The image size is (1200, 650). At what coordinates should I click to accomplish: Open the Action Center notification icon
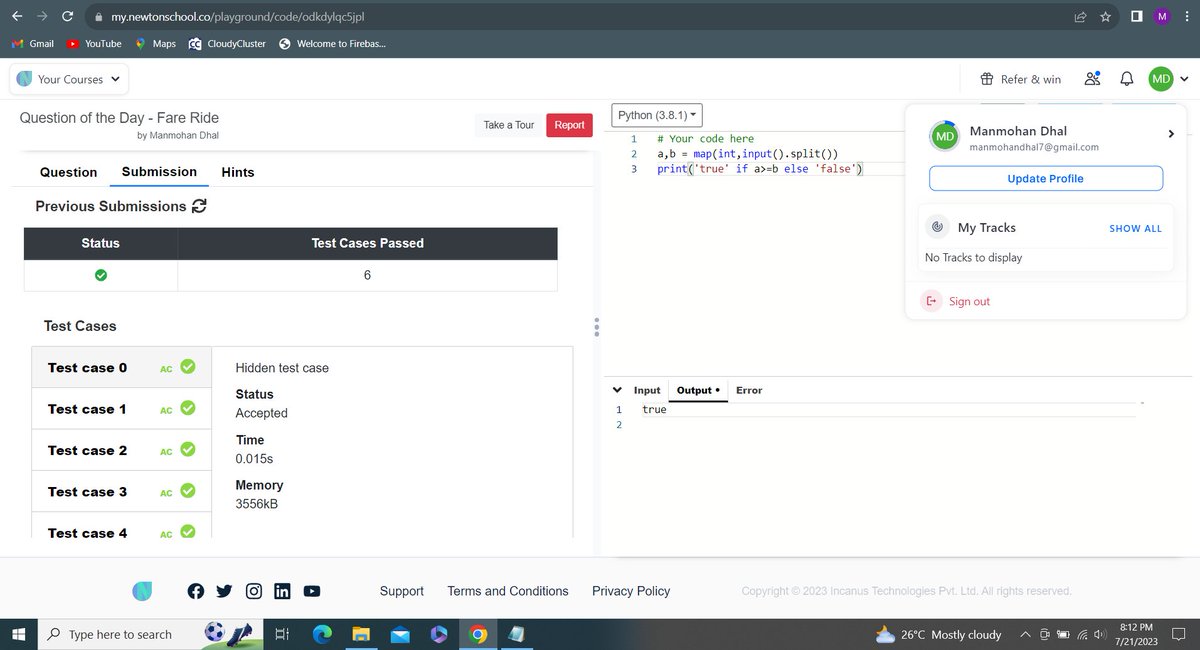[x=1181, y=634]
